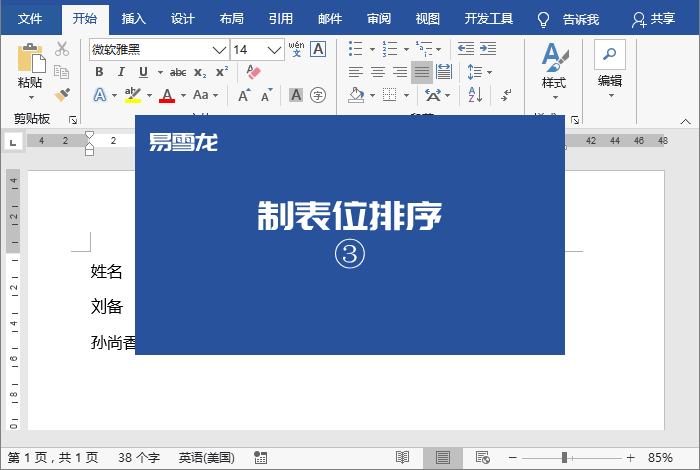Toggle subscript formatting
This screenshot has width=700, height=470.
click(x=200, y=72)
